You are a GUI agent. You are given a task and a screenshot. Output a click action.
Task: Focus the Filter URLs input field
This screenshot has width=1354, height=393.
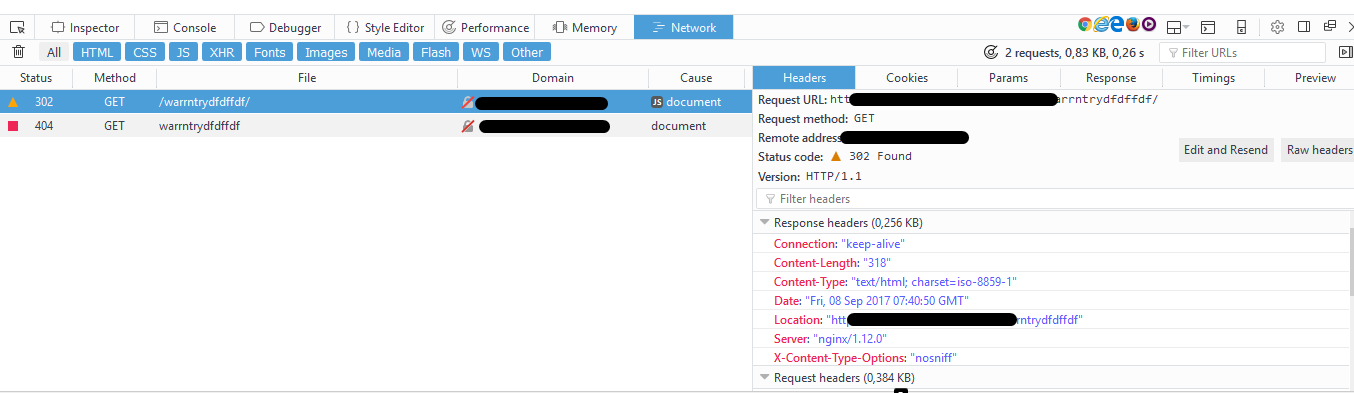pyautogui.click(x=1243, y=52)
